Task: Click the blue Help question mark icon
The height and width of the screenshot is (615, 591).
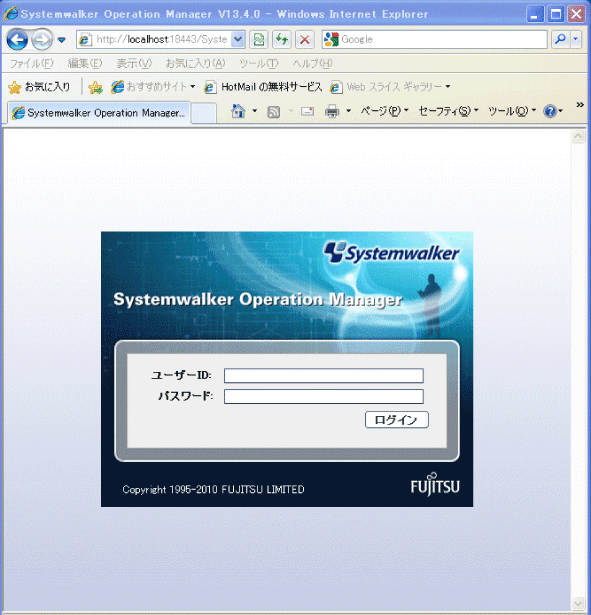Action: coord(550,112)
